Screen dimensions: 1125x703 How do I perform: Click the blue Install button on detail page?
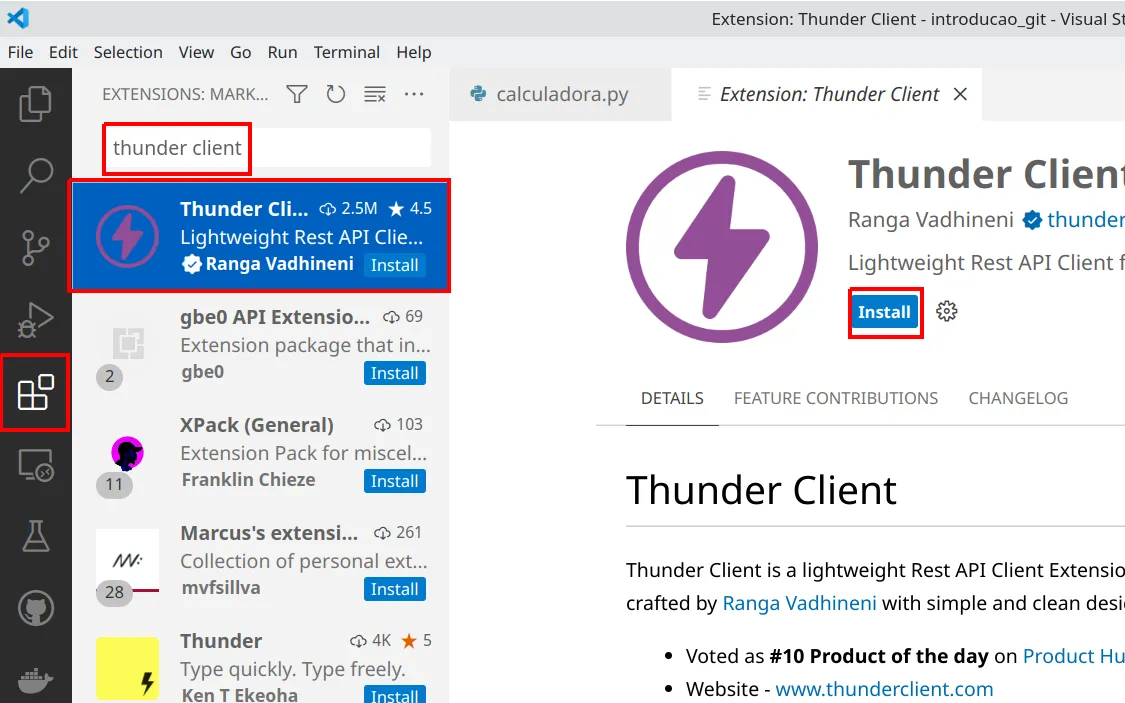tap(884, 312)
